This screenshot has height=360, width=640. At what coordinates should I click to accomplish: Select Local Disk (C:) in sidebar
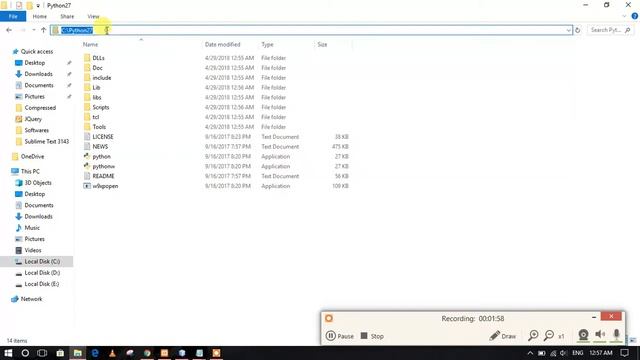[x=42, y=261]
